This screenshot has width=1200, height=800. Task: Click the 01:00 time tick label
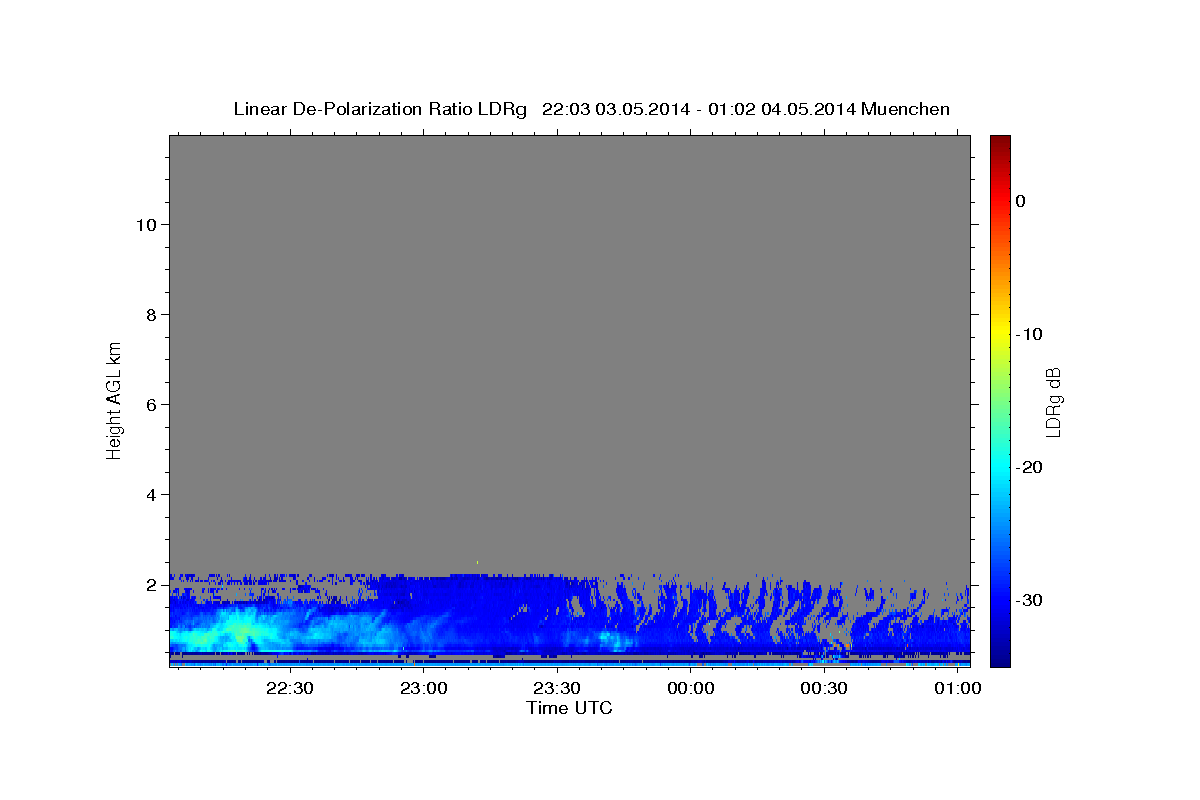click(957, 689)
